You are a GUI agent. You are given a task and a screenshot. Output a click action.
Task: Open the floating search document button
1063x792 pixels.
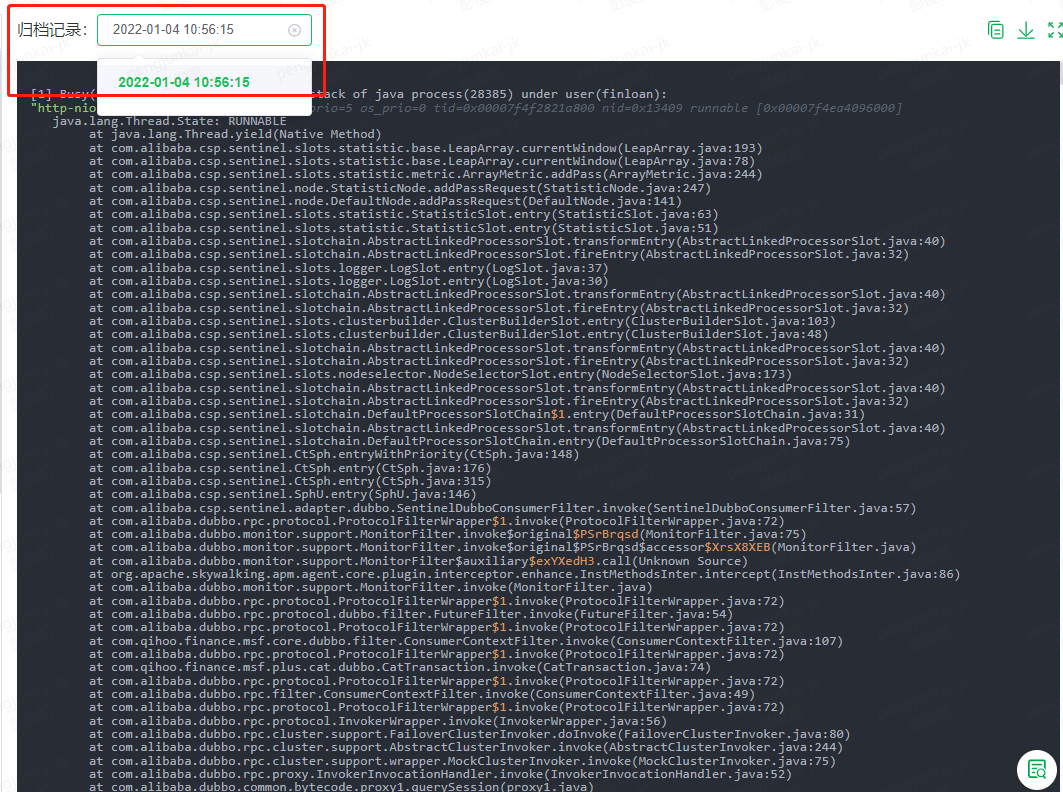(x=1037, y=770)
